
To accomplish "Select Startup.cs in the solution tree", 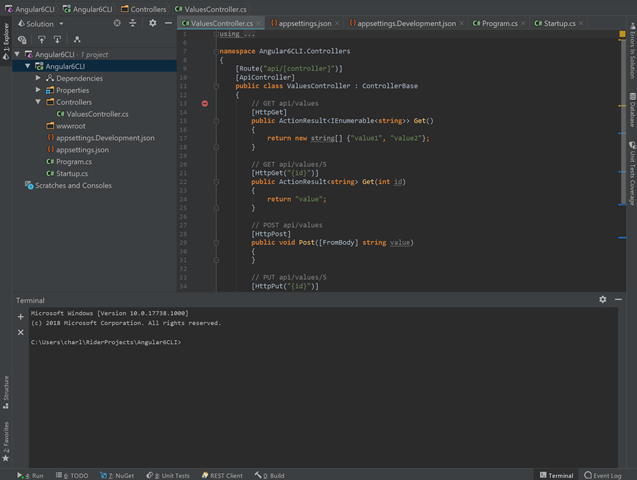I will (71, 173).
